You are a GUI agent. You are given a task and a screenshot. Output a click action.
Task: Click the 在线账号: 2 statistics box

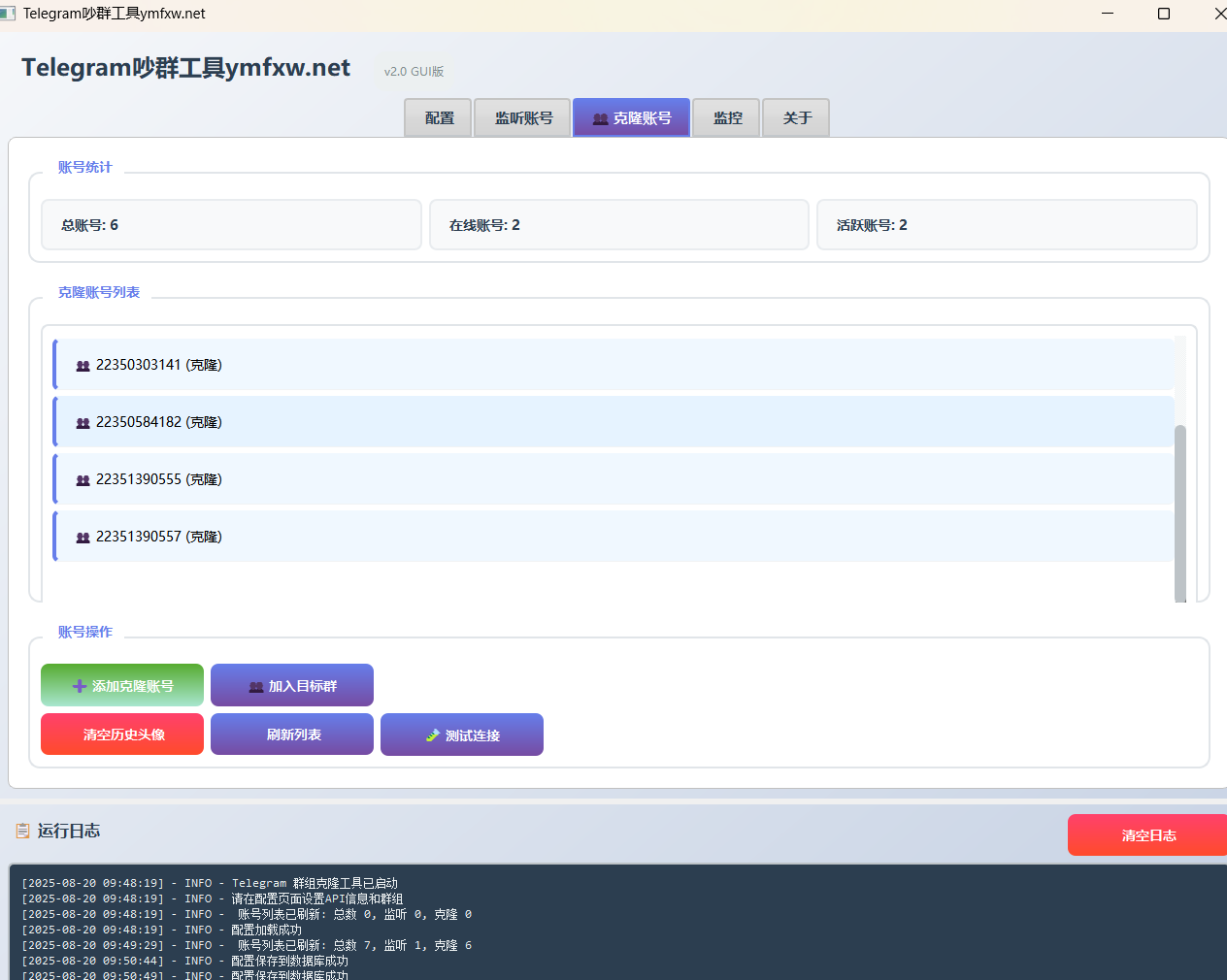619,225
